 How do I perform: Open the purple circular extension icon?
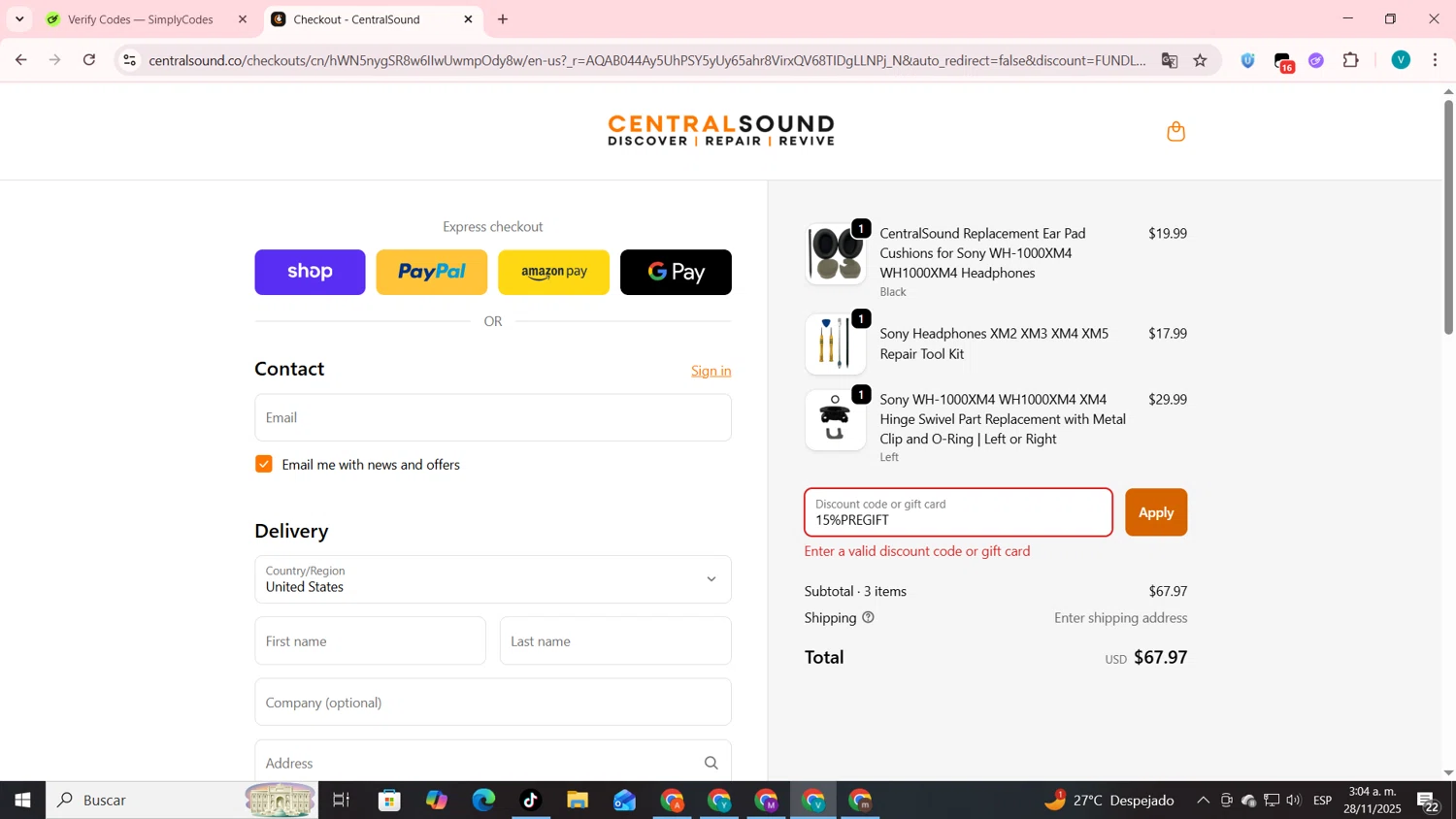(x=1316, y=60)
